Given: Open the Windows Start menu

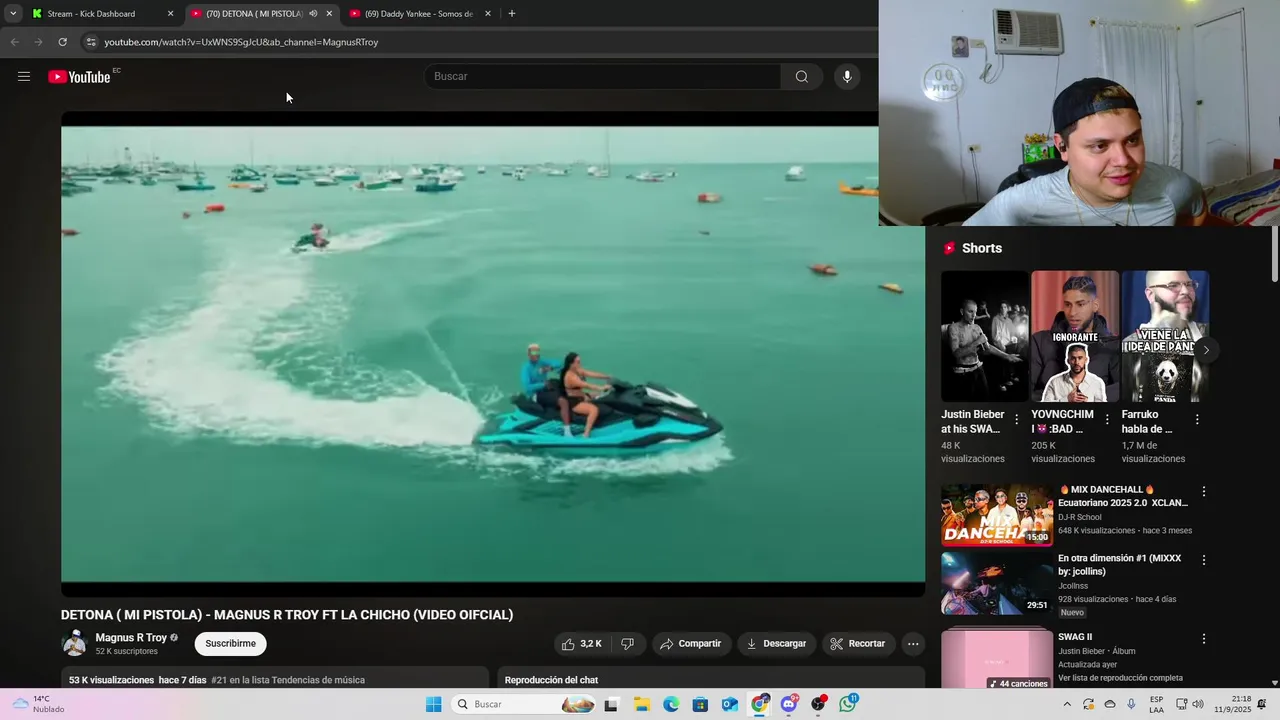Looking at the screenshot, I should point(433,704).
